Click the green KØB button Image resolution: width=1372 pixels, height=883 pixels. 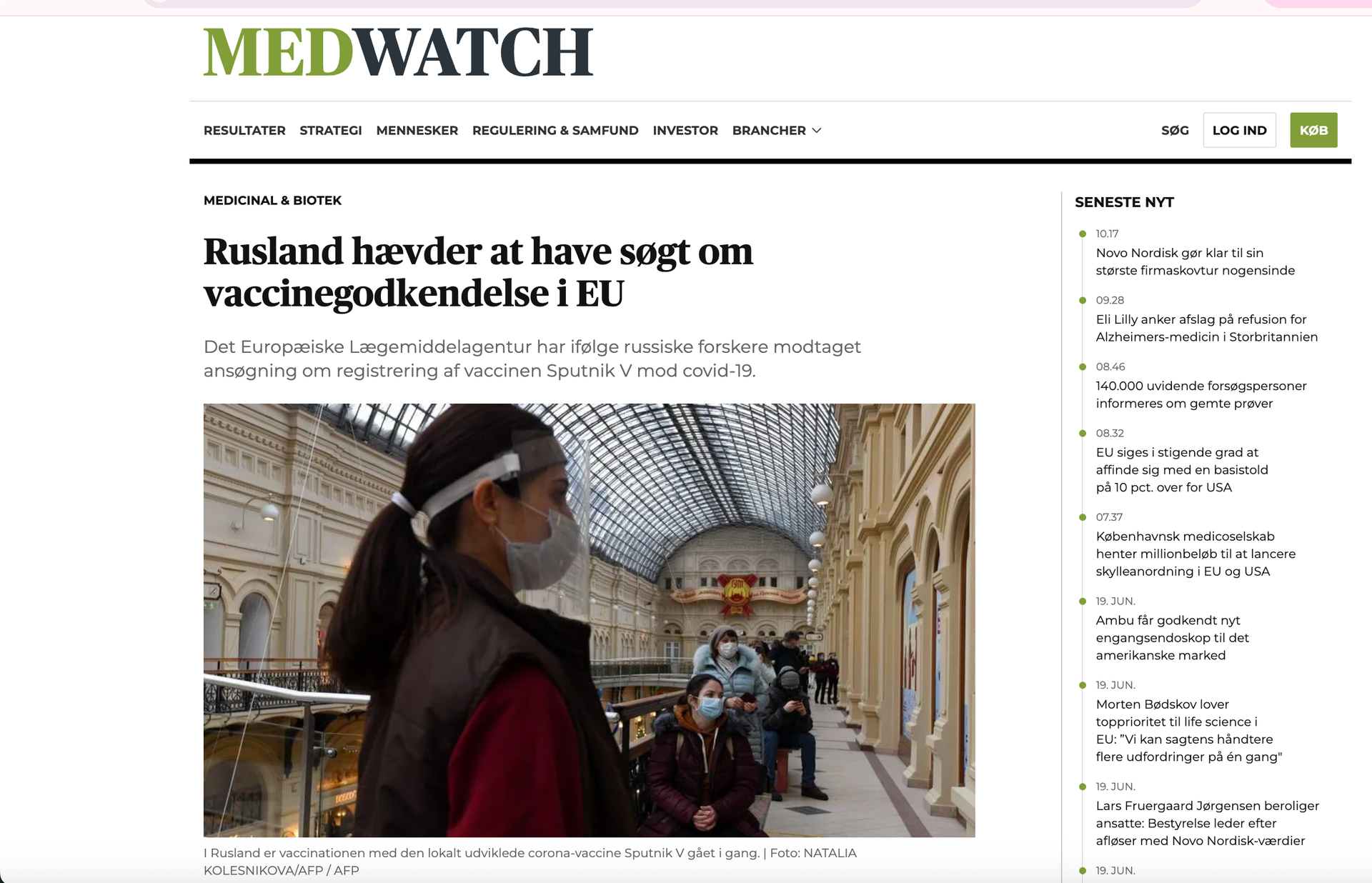pyautogui.click(x=1313, y=130)
